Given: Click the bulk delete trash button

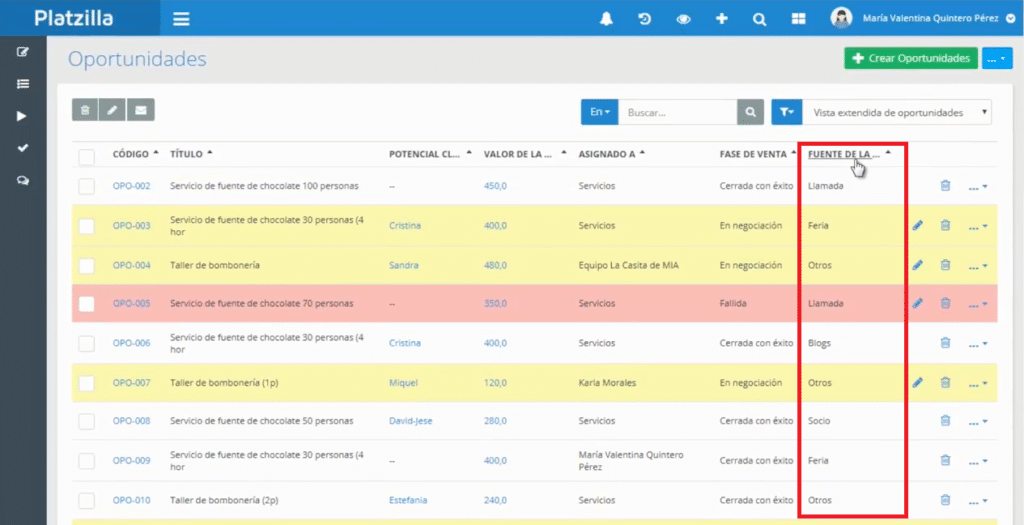Looking at the screenshot, I should click(85, 110).
